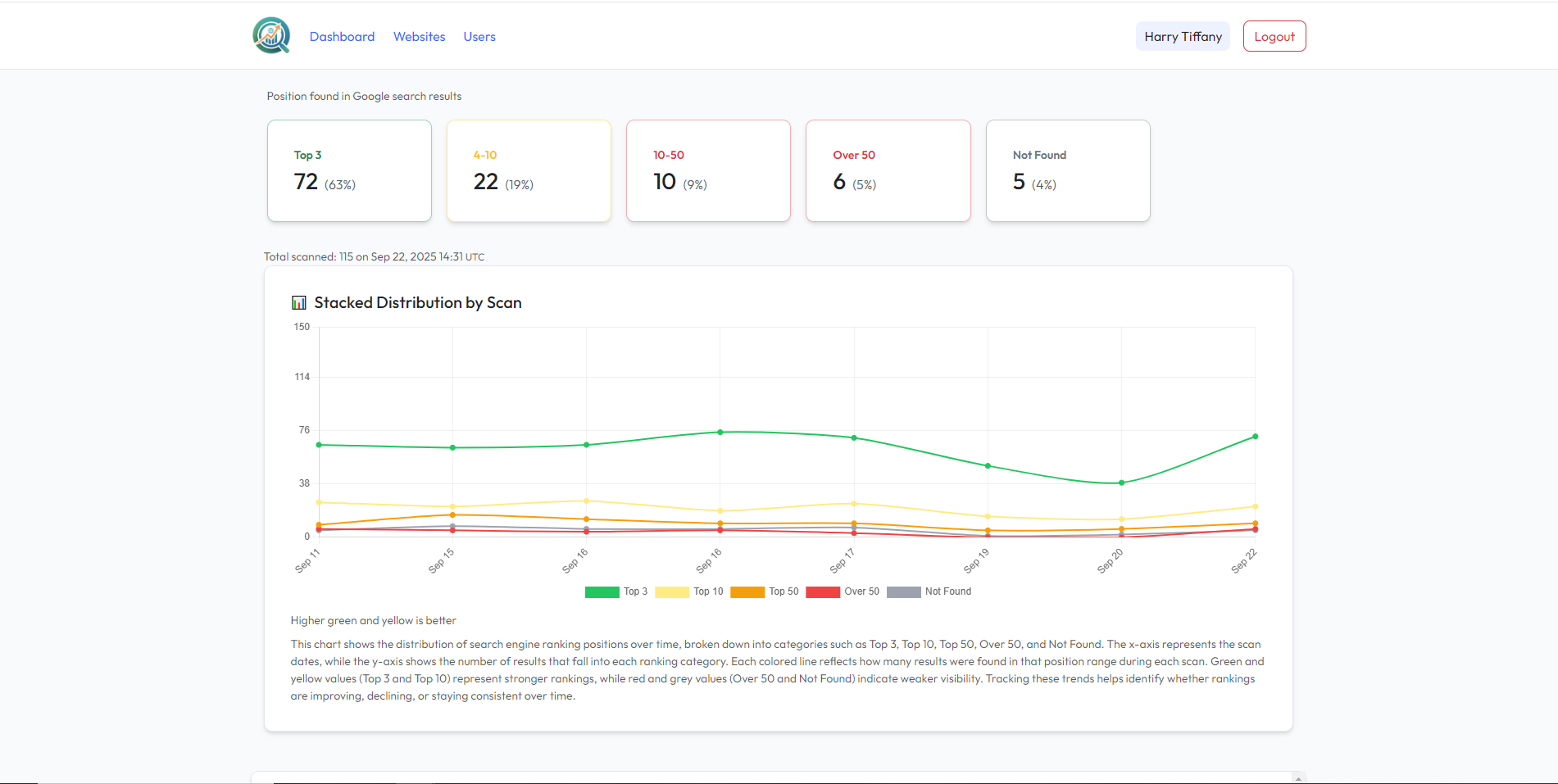
Task: Select the Not Found stats card
Action: point(1068,170)
